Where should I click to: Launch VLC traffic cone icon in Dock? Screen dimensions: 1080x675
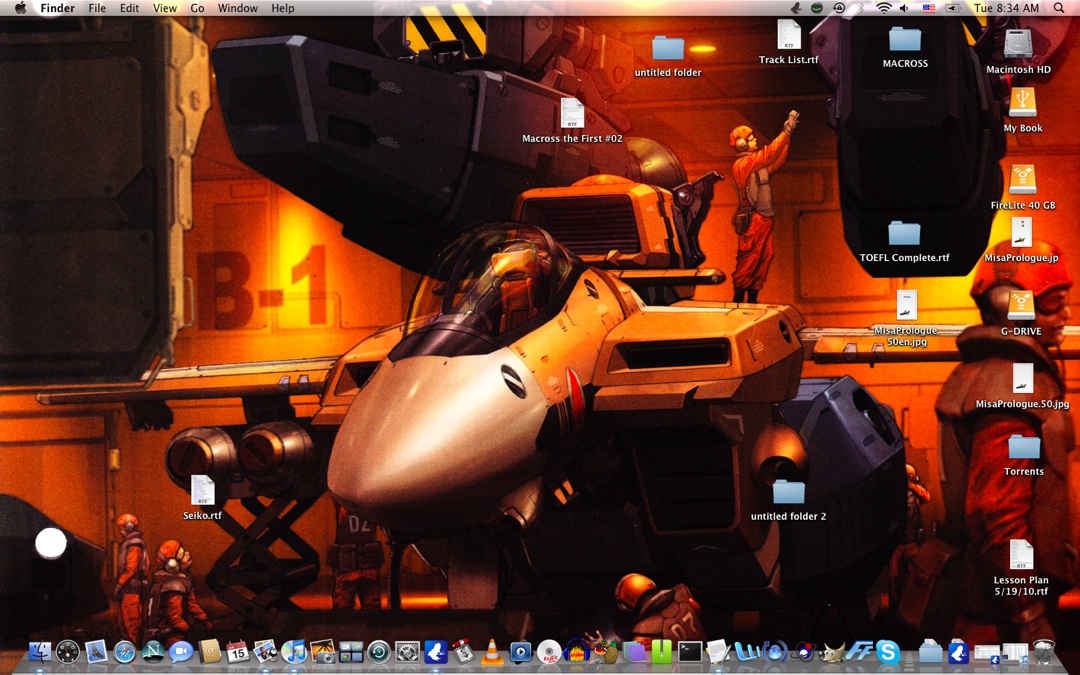tap(492, 651)
